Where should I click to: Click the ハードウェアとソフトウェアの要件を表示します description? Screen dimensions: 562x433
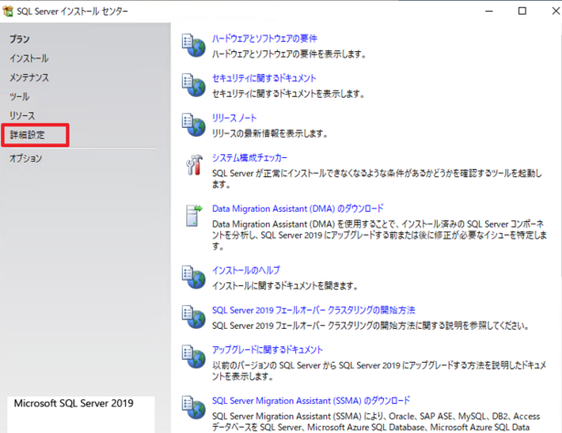point(289,54)
